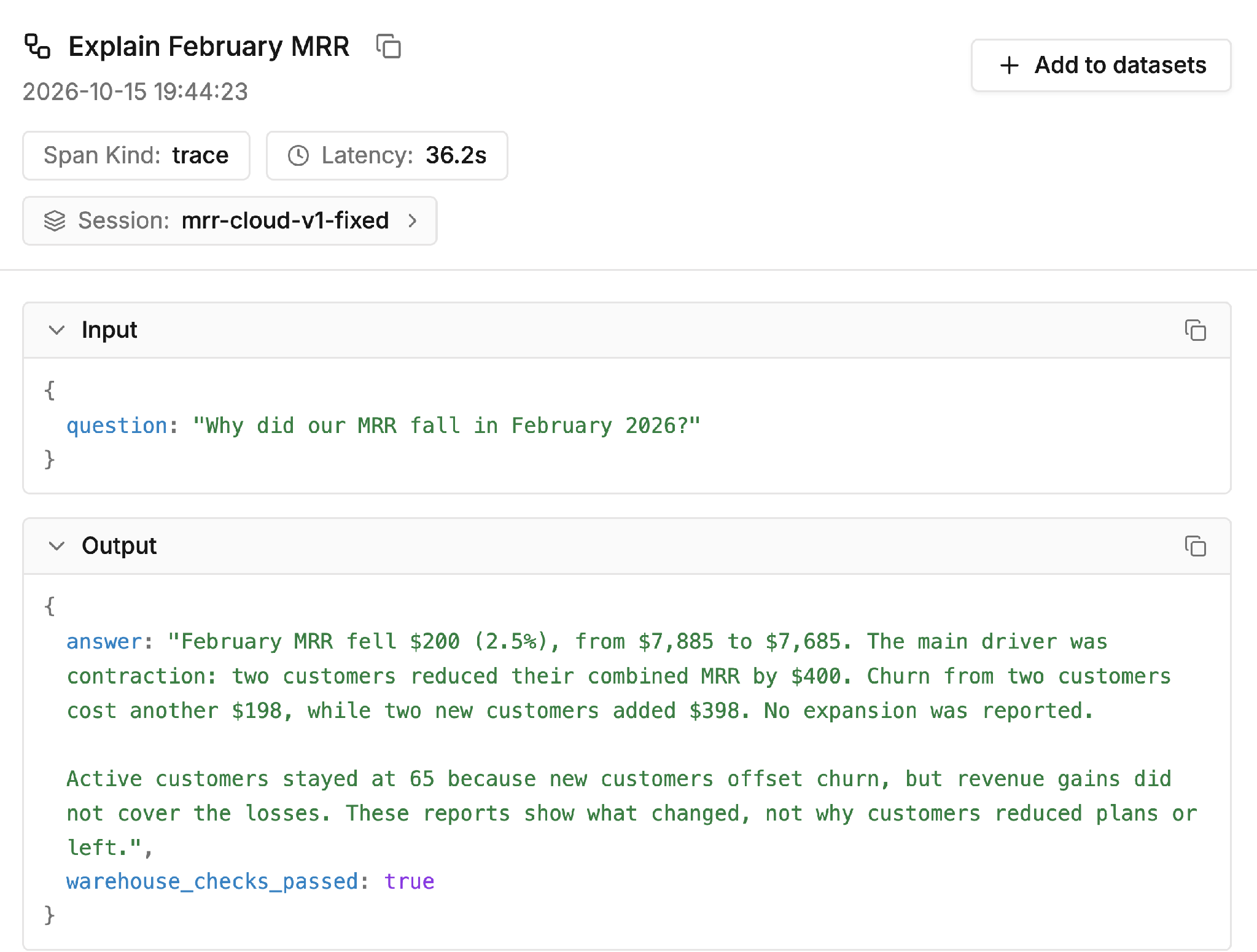Click the Explain February MRR title

click(209, 47)
